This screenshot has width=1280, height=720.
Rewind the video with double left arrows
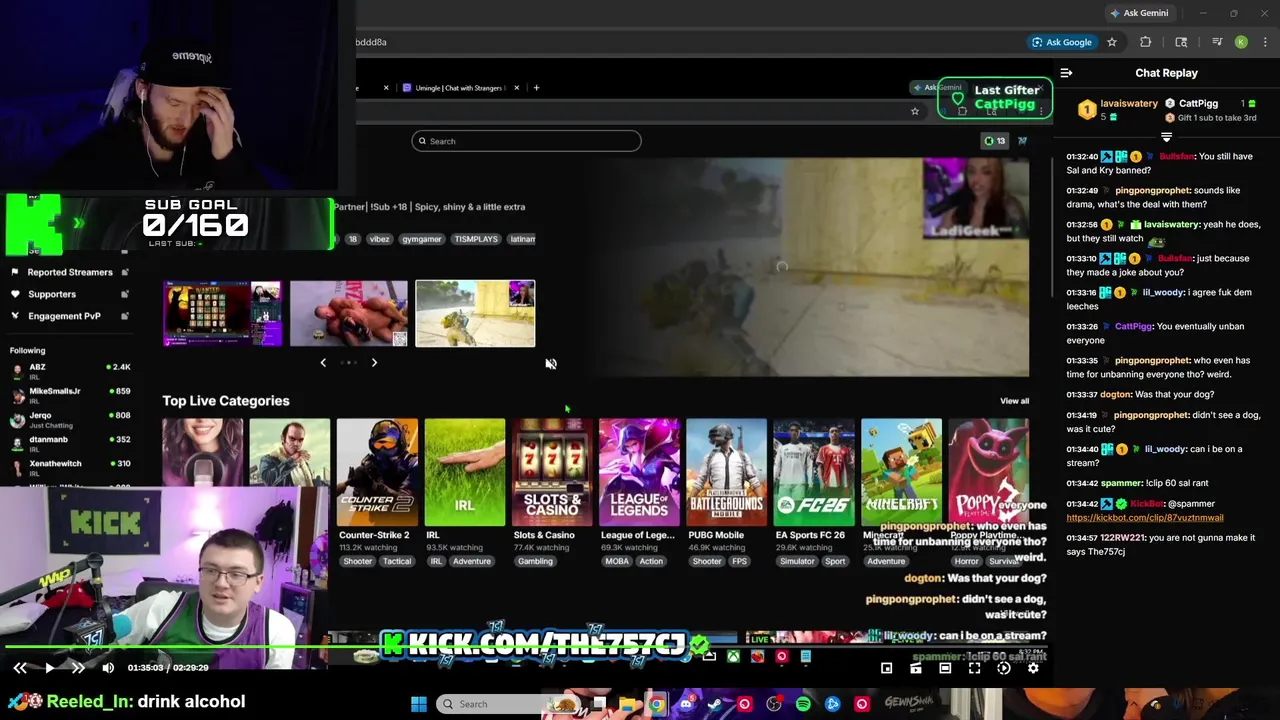click(x=20, y=668)
